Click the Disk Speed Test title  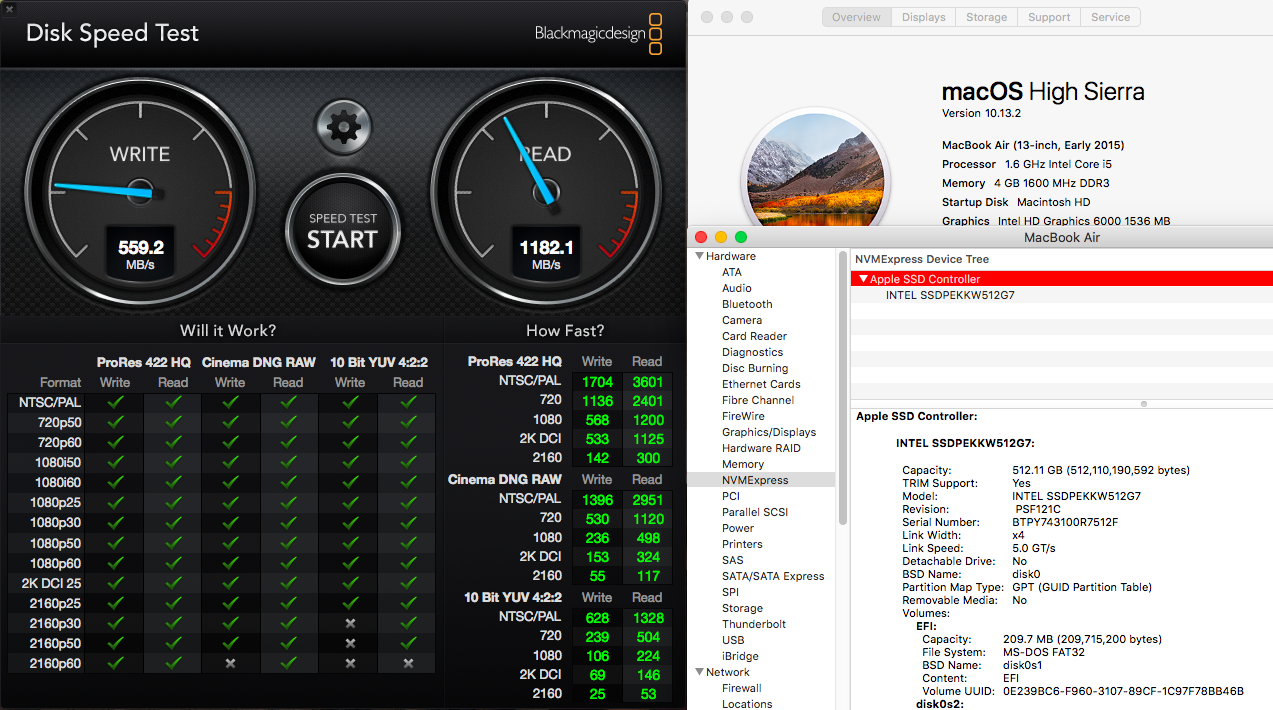click(x=112, y=32)
